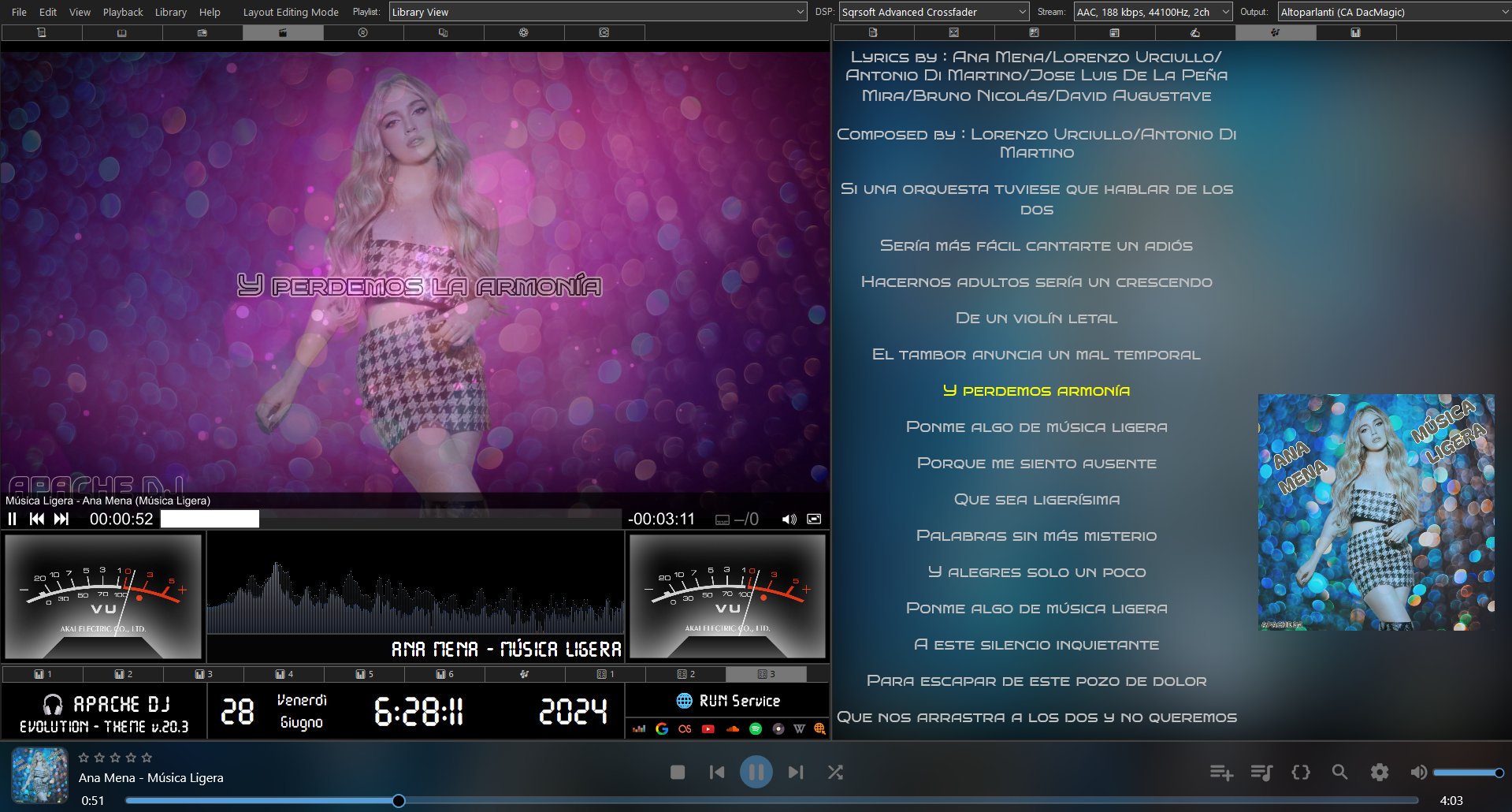Open the Library menu
The image size is (1512, 812).
pos(171,12)
